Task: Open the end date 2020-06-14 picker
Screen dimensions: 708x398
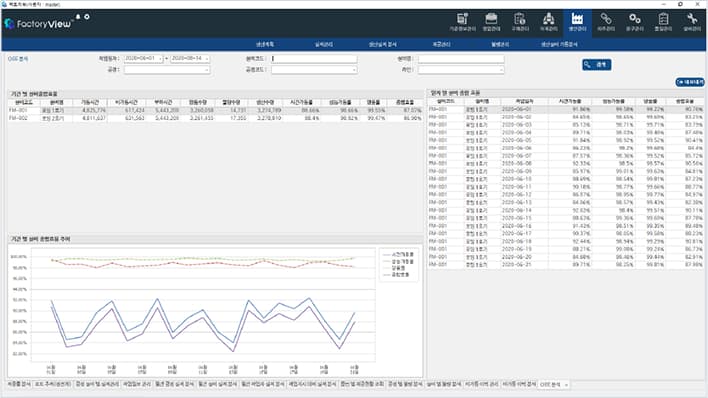Action: pos(190,59)
